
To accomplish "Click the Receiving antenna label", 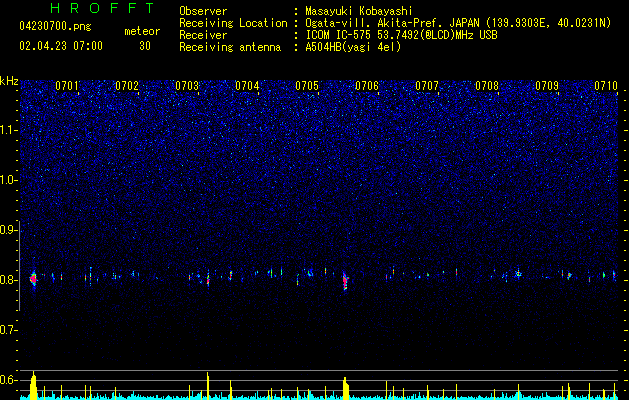I will 230,47.
